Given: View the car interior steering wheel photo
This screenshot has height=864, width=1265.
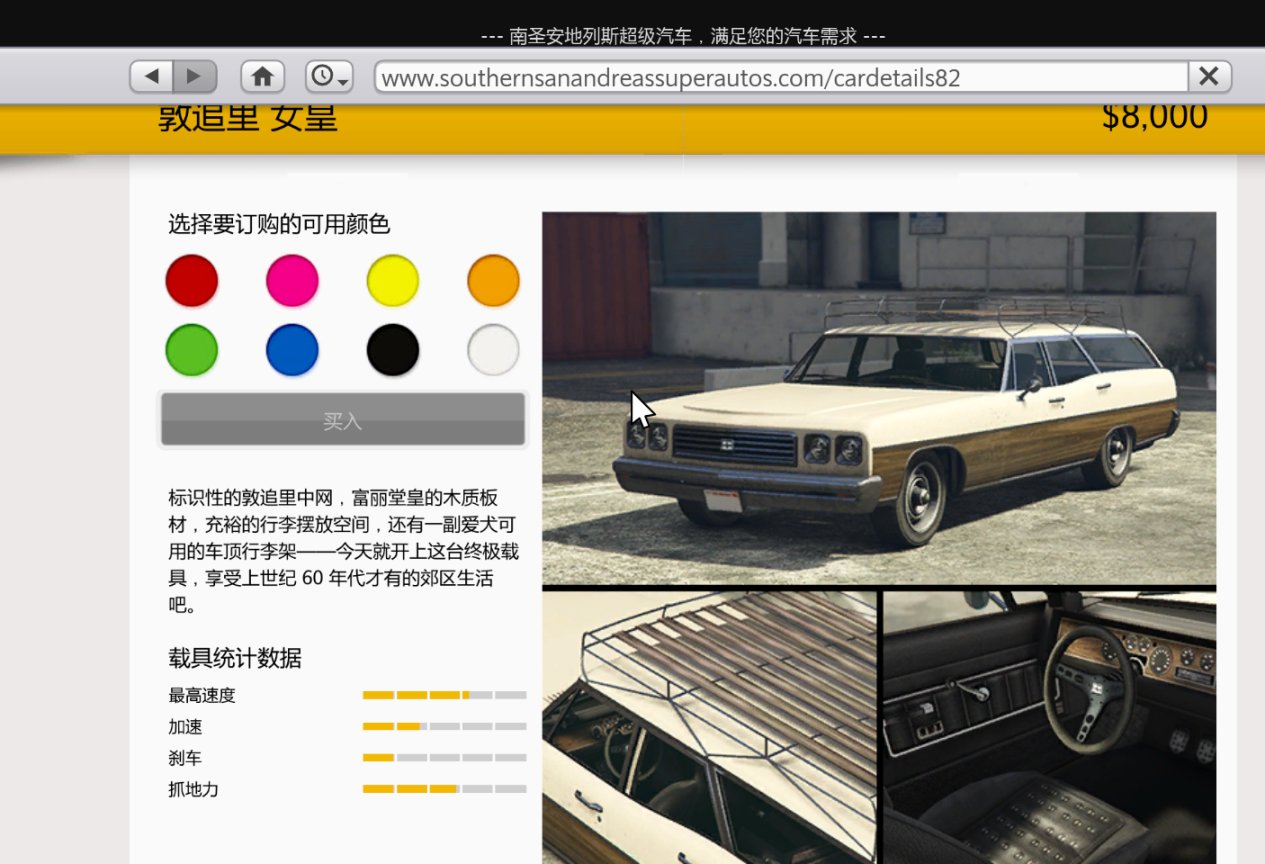Looking at the screenshot, I should click(x=1050, y=727).
